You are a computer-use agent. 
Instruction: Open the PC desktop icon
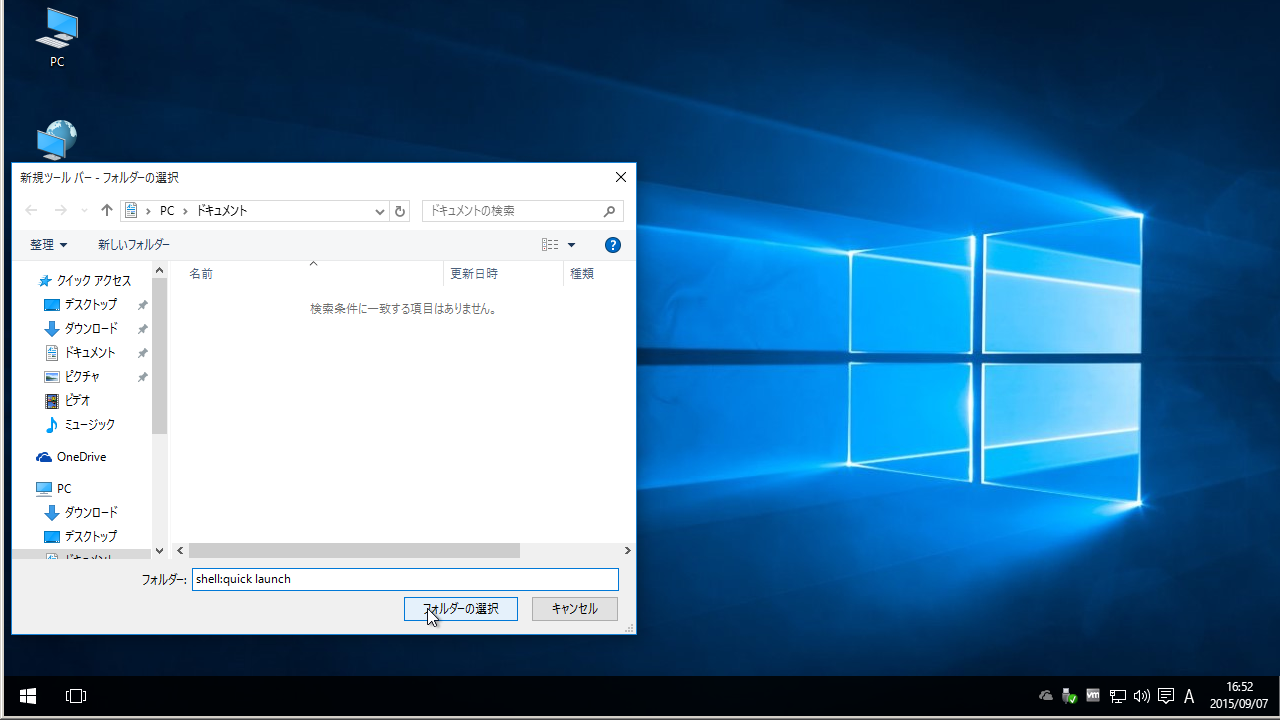(x=57, y=38)
